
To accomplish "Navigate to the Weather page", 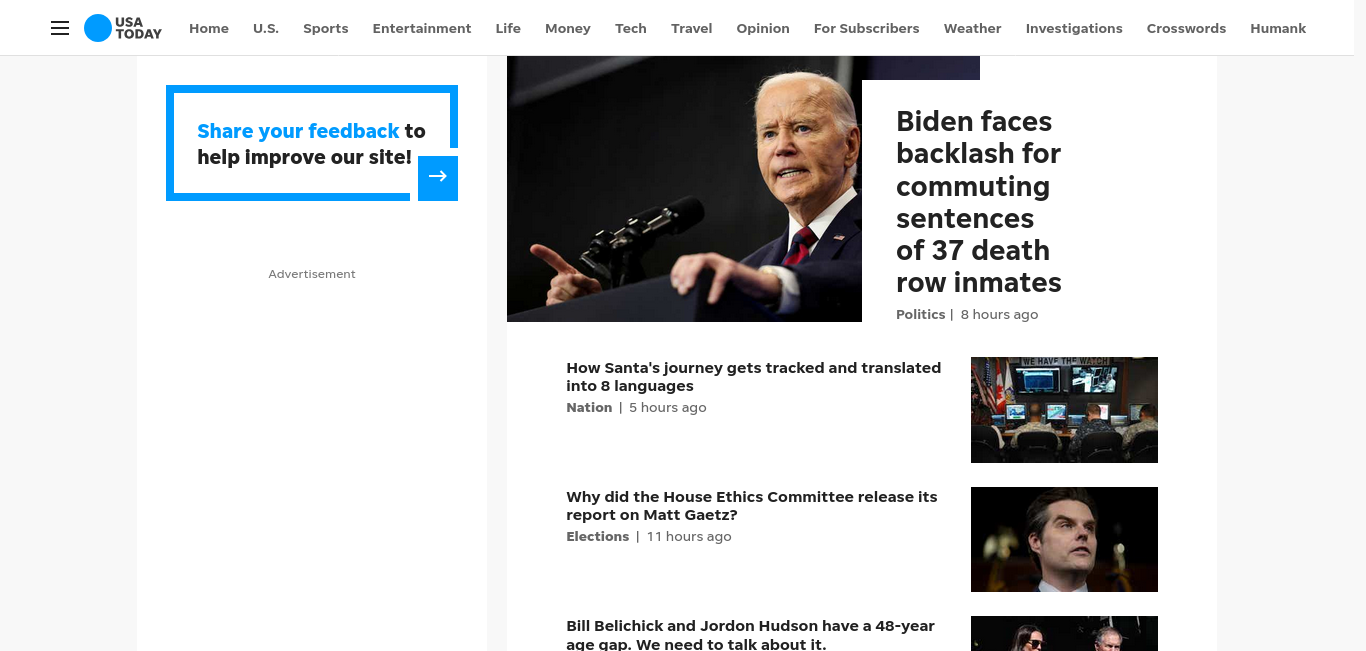I will coord(972,28).
